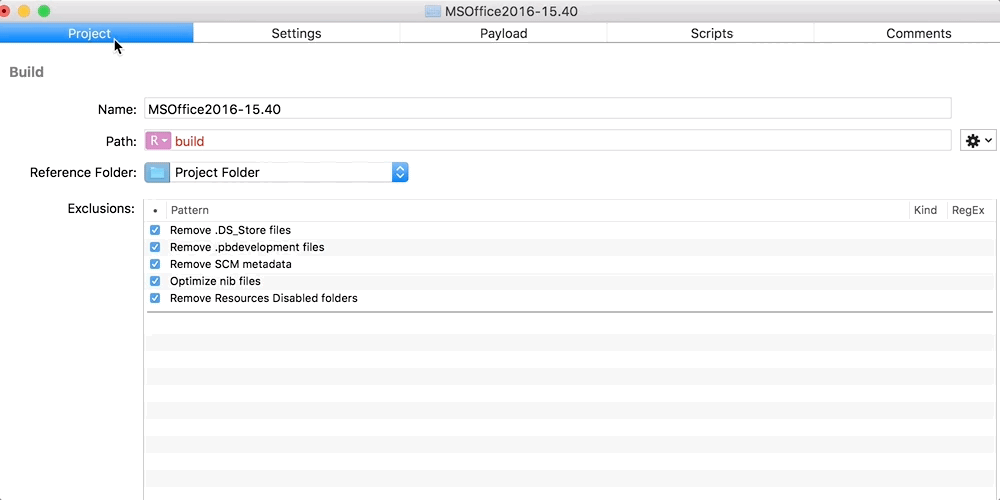1000x500 pixels.
Task: Toggle Remove .pbdevelopment files checkbox
Action: click(155, 247)
